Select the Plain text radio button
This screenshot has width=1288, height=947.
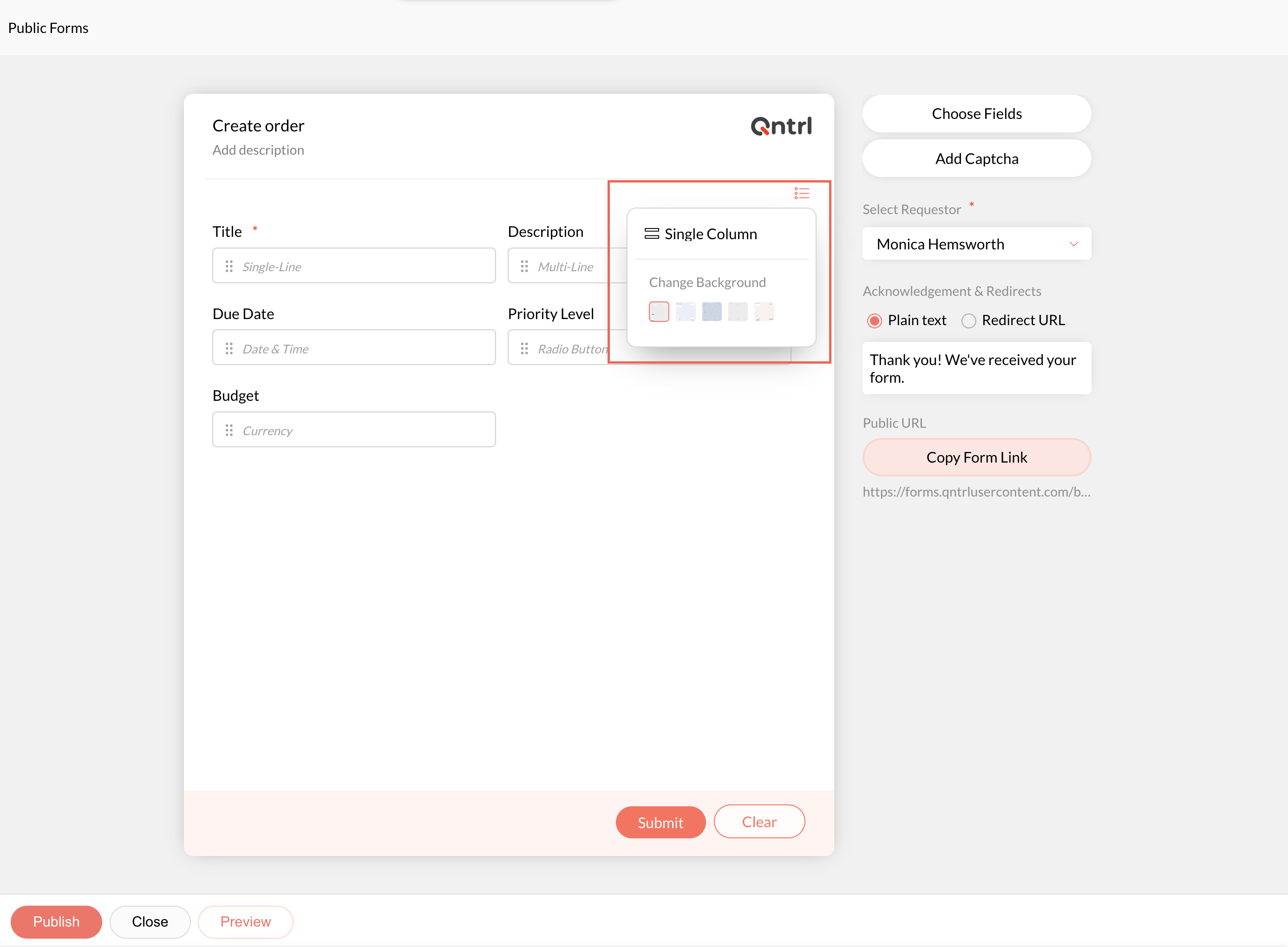[x=874, y=320]
